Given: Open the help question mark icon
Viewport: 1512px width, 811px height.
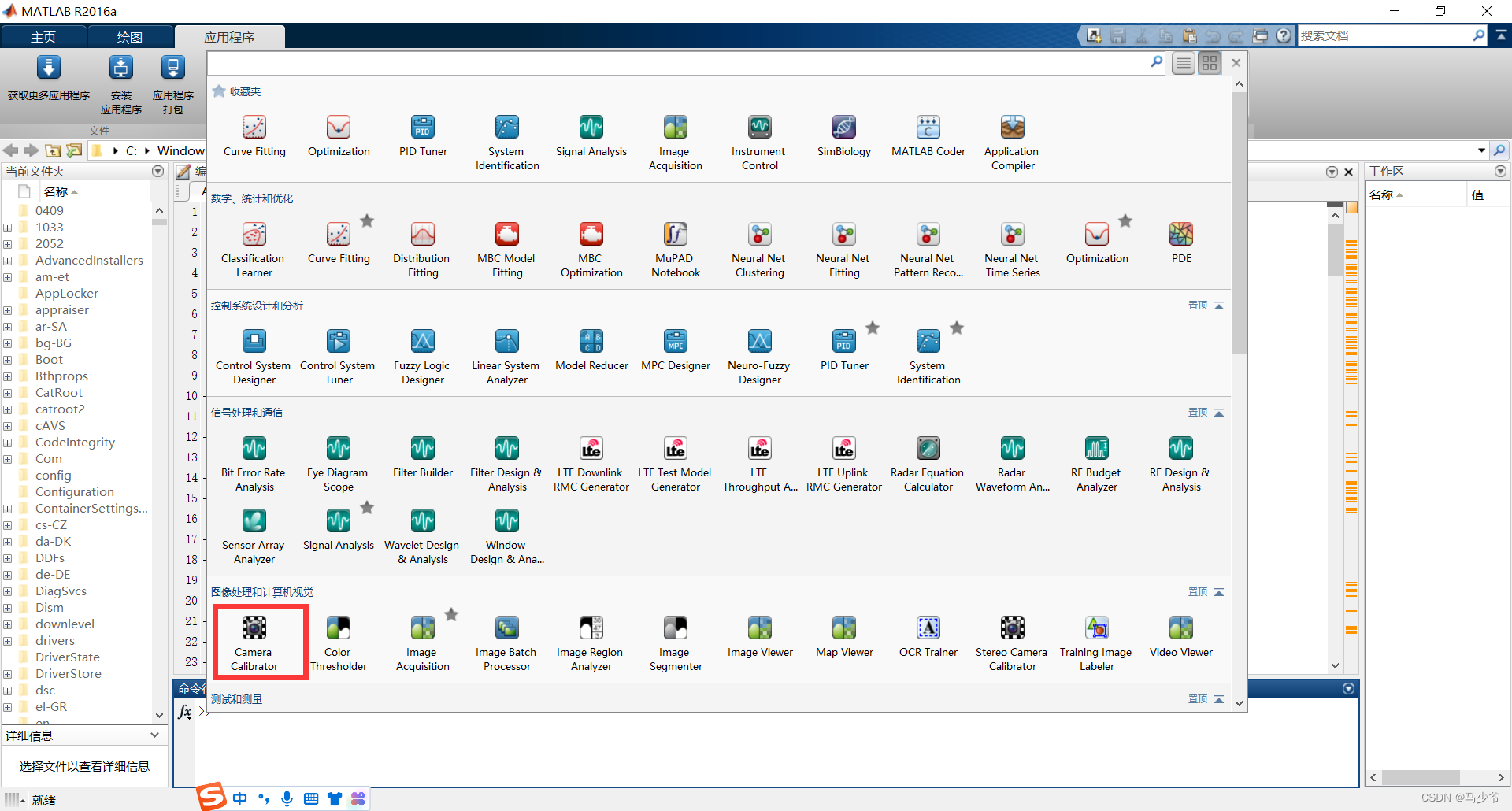Looking at the screenshot, I should click(1284, 35).
